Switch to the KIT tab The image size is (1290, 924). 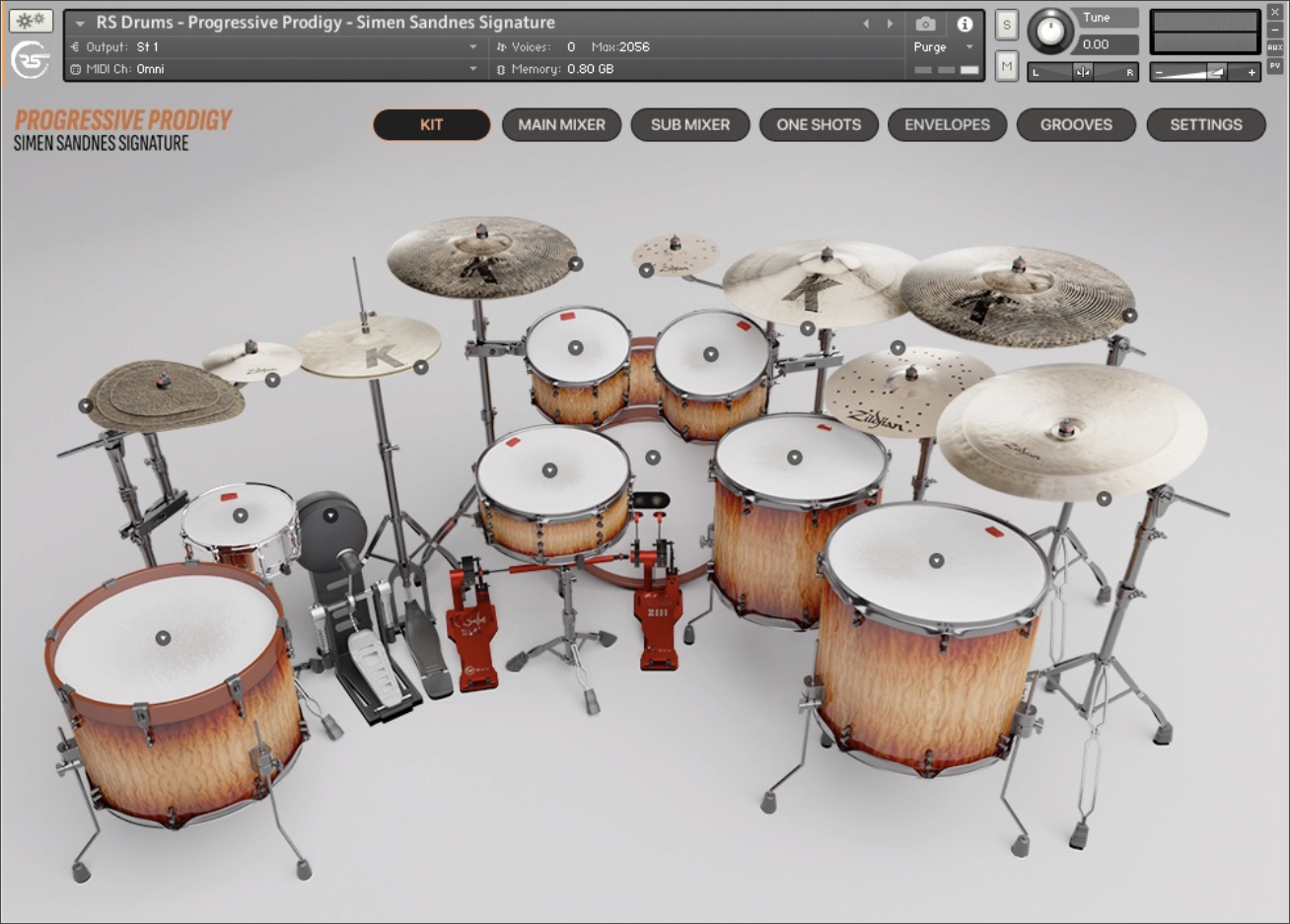tap(431, 124)
